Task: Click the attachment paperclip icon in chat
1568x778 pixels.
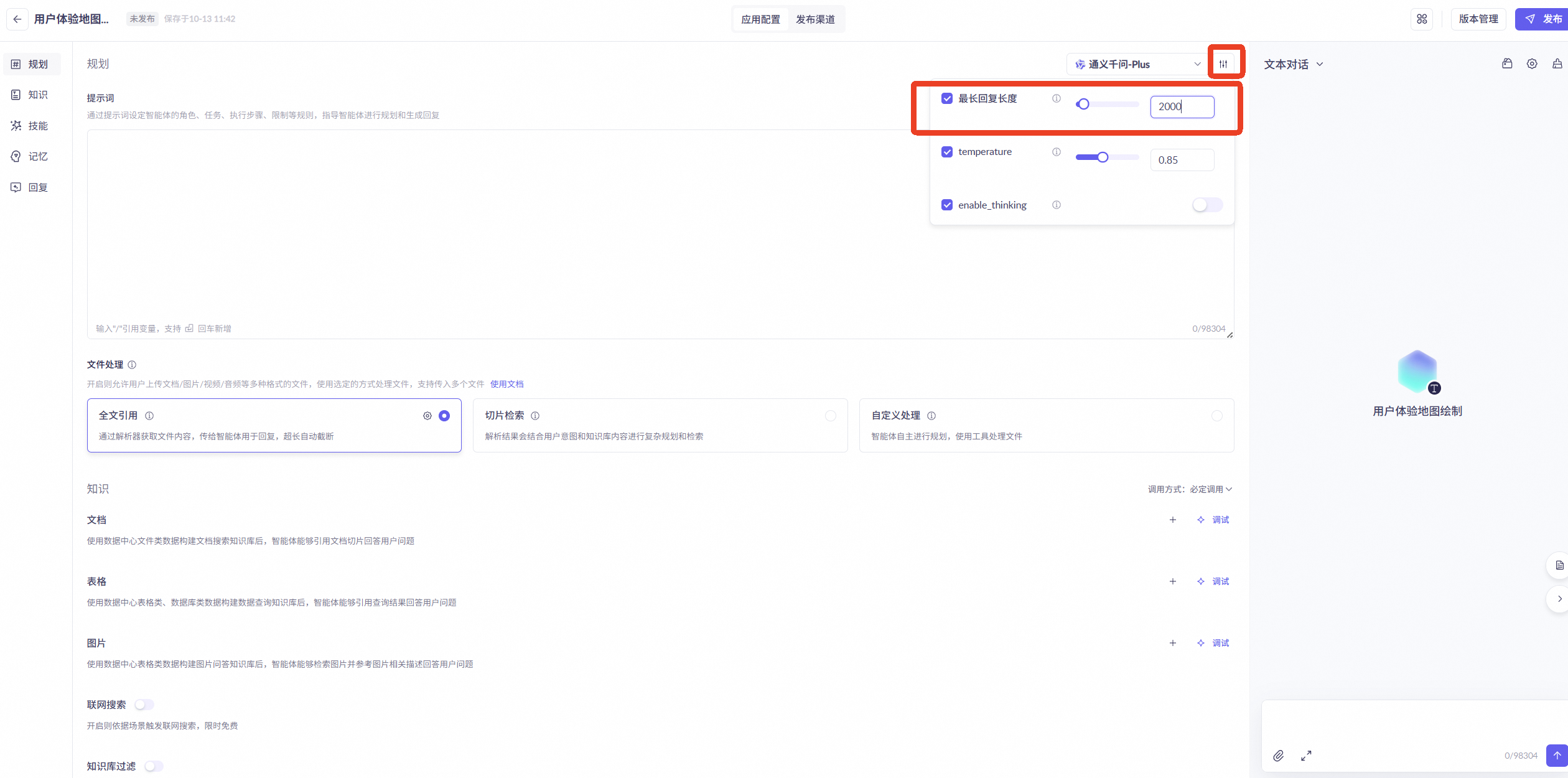Action: (1278, 756)
